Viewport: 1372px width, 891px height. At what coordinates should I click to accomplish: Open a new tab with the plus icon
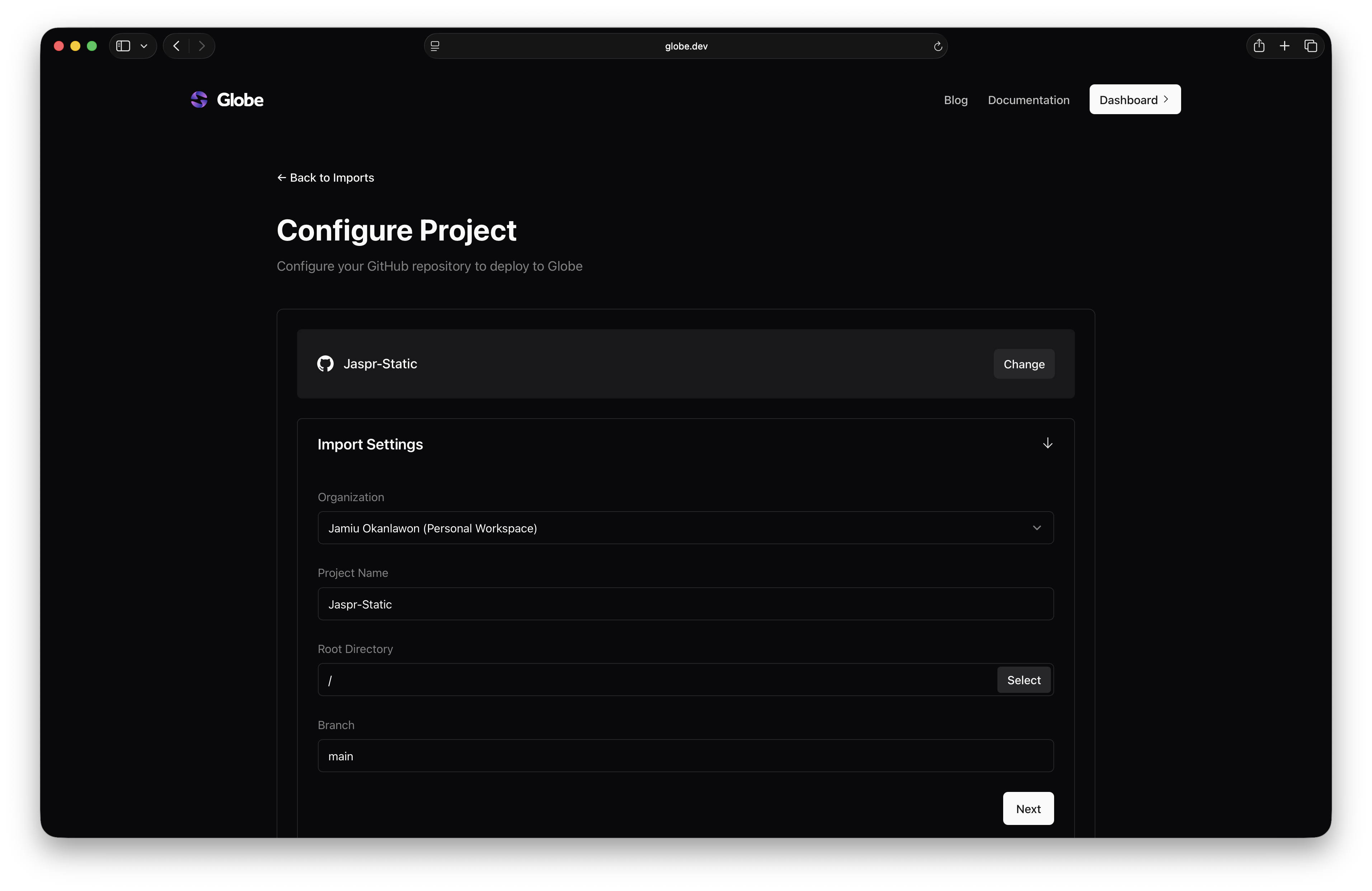(1284, 46)
